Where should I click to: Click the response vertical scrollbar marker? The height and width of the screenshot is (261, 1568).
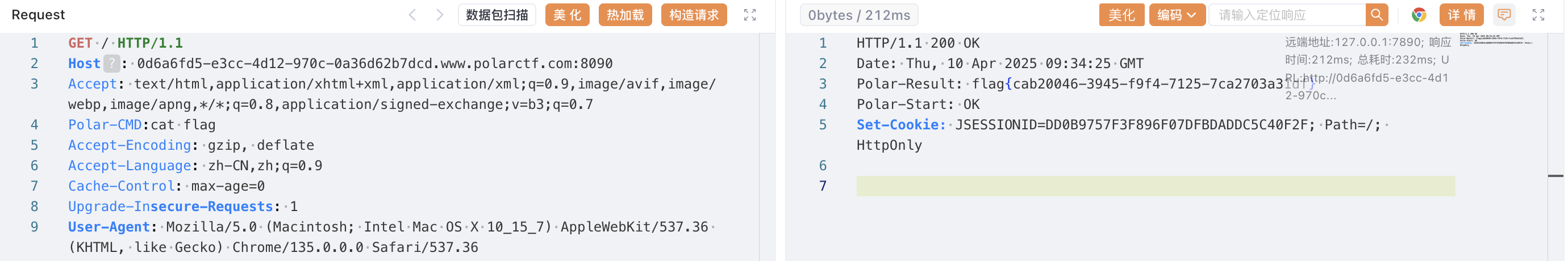pos(1556,176)
